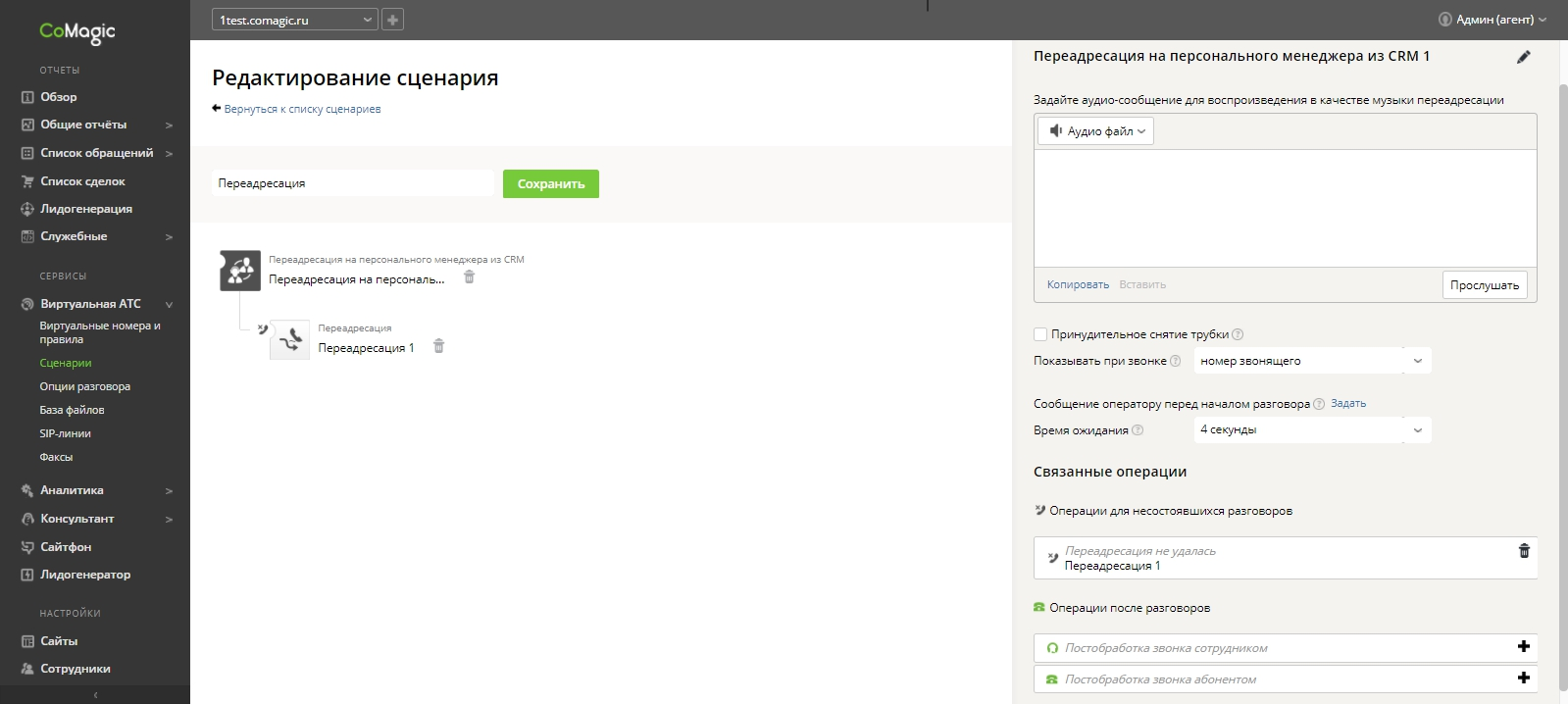Open the Факсы menu item
The width and height of the screenshot is (1568, 704).
pos(56,457)
